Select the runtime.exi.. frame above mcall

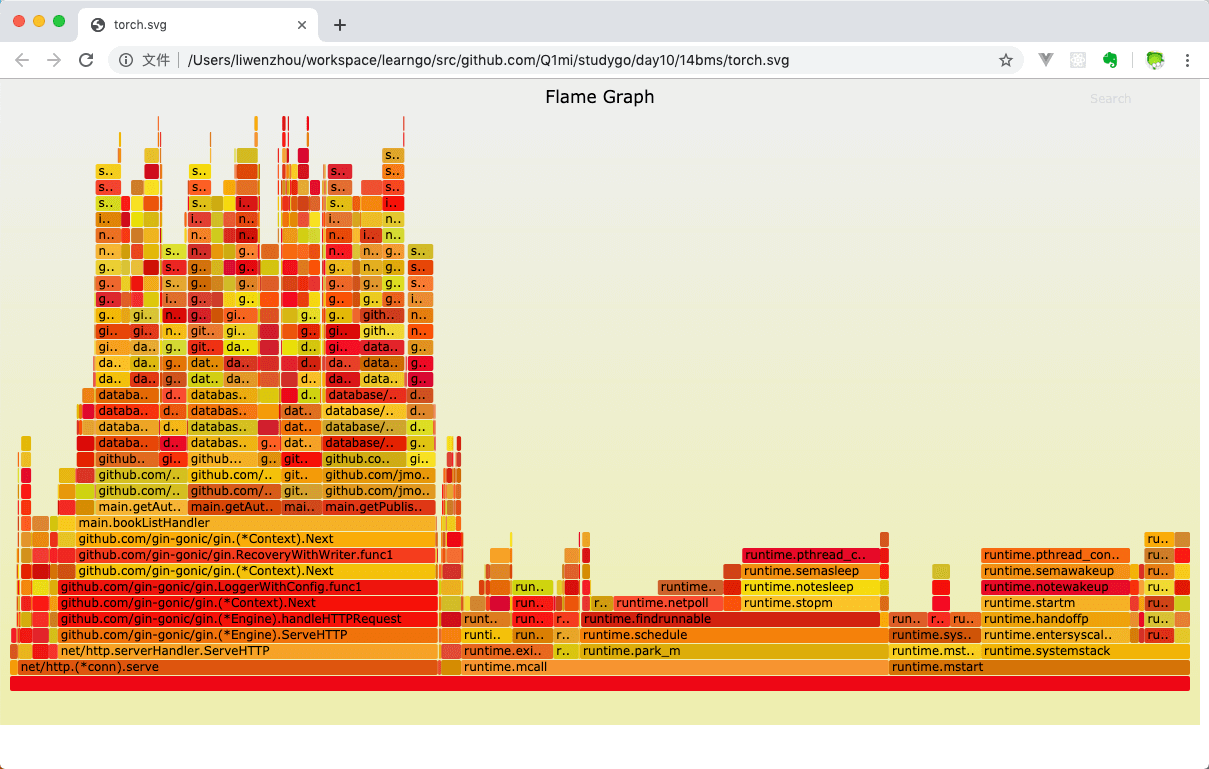(507, 651)
